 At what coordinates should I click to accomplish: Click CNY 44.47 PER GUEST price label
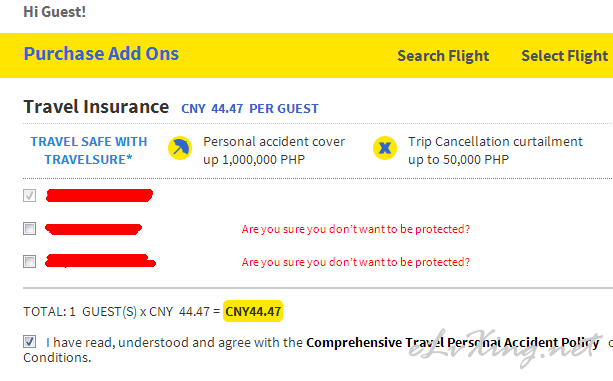[x=250, y=109]
